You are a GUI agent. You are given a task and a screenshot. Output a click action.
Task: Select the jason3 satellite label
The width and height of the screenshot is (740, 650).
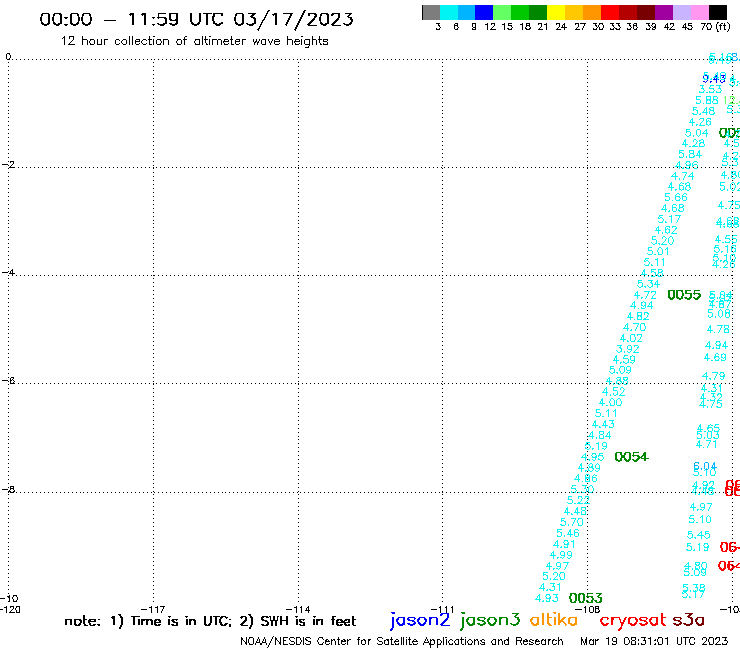click(x=490, y=620)
